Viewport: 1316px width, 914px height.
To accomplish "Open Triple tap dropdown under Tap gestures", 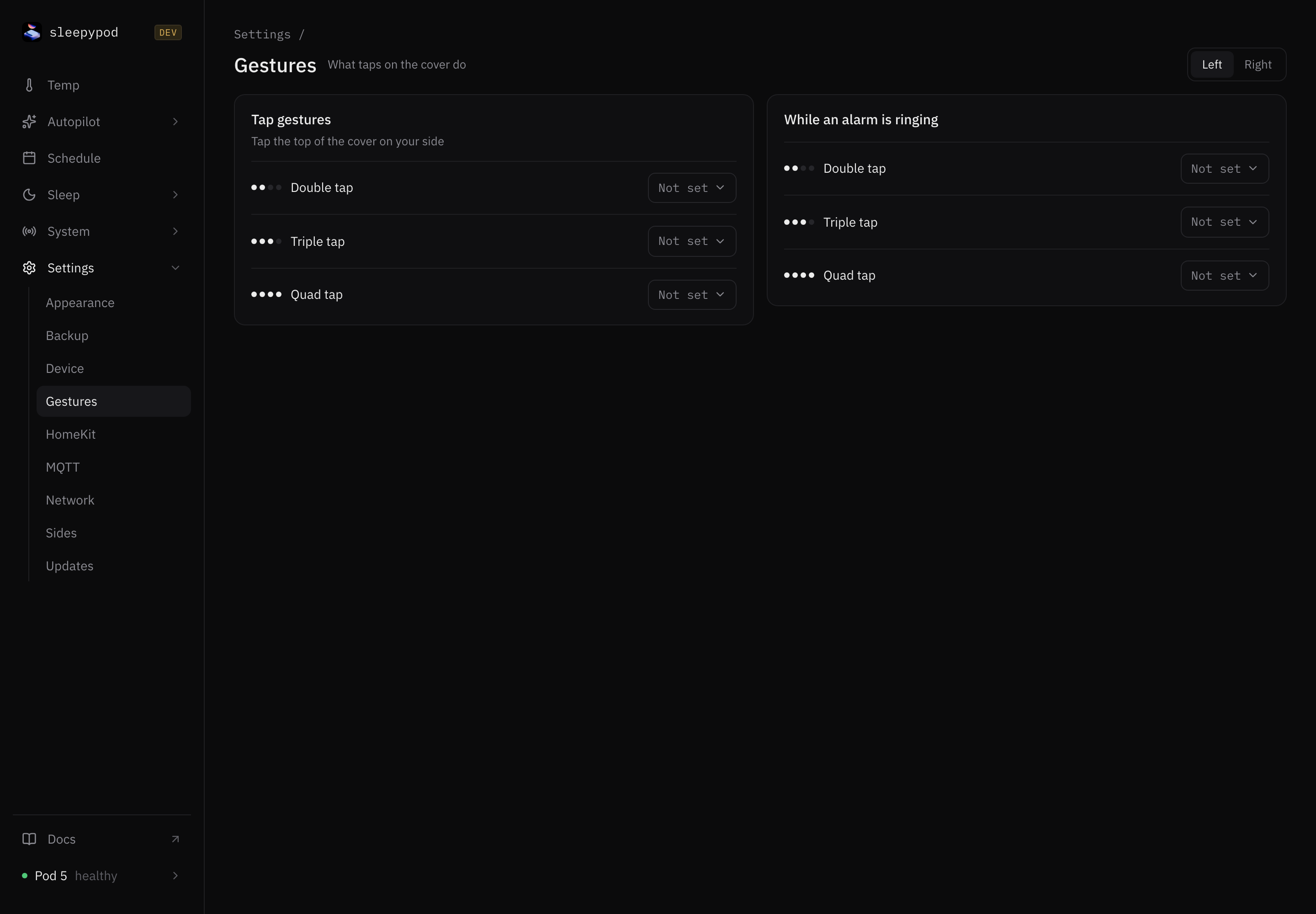I will (692, 241).
